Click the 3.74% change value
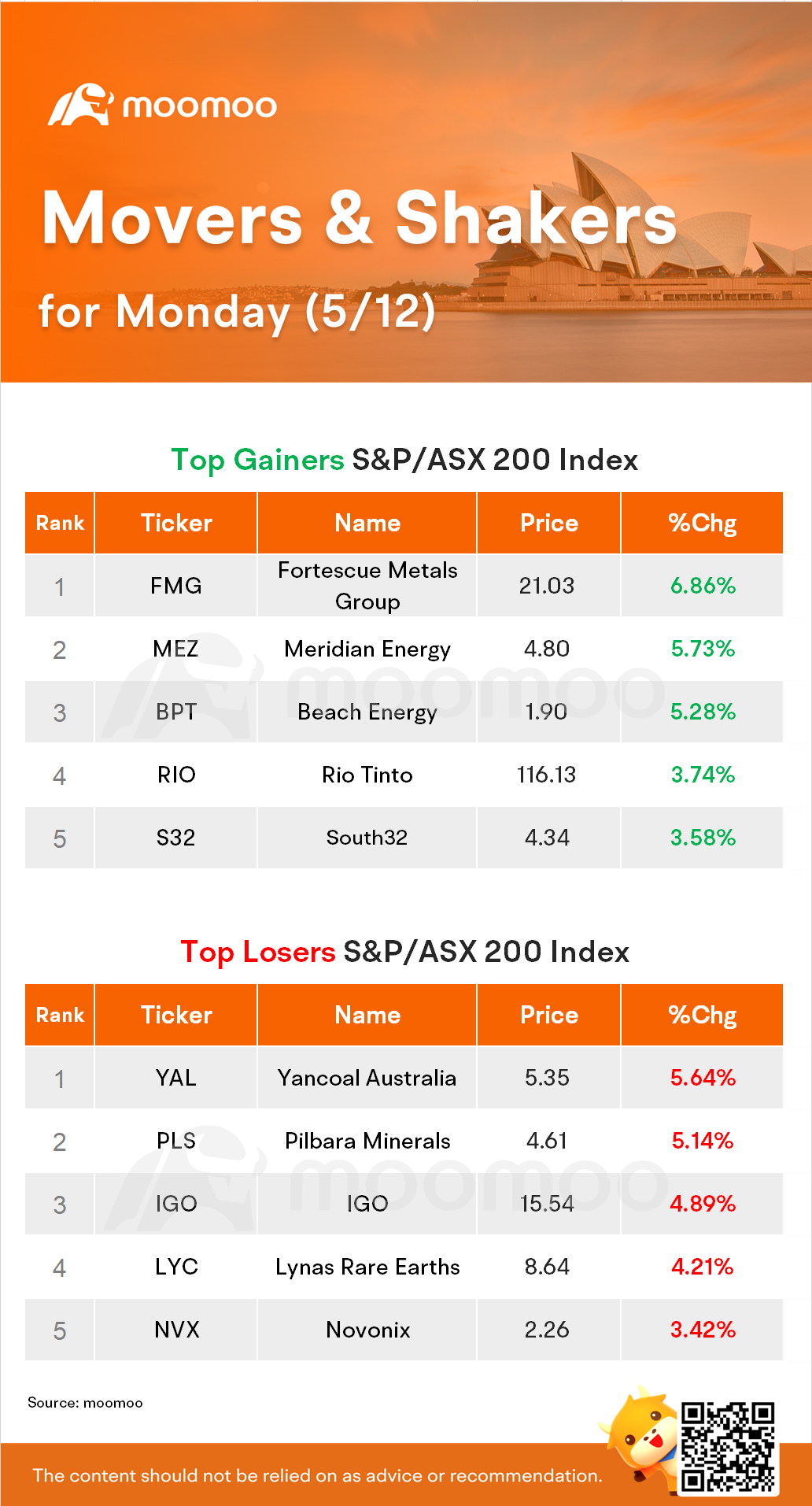 (x=703, y=775)
